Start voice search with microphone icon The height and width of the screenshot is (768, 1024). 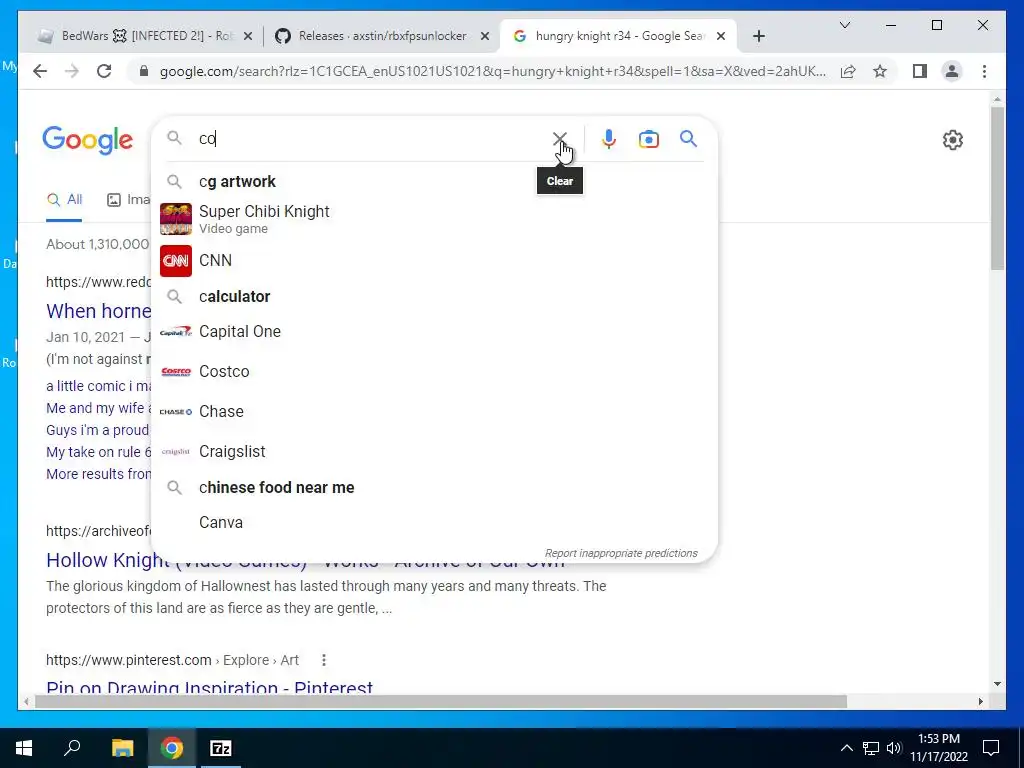609,138
